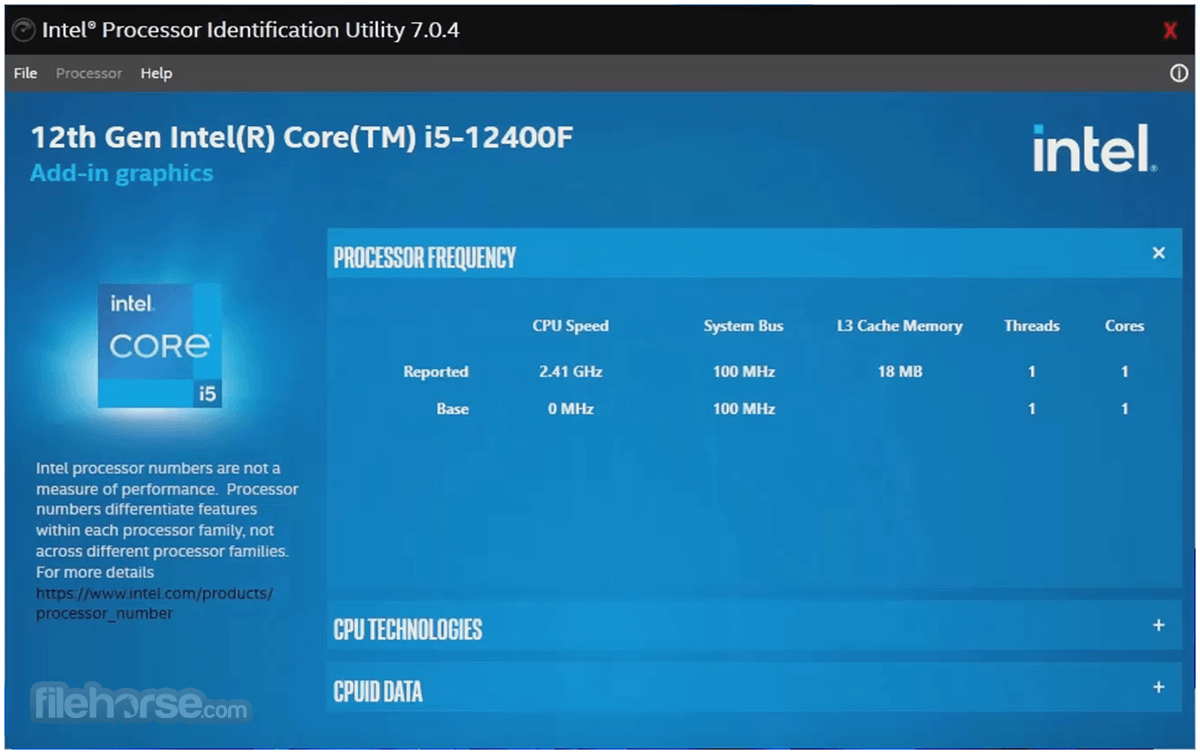1200x754 pixels.
Task: Expand the CPUID Data section
Action: point(1159,687)
